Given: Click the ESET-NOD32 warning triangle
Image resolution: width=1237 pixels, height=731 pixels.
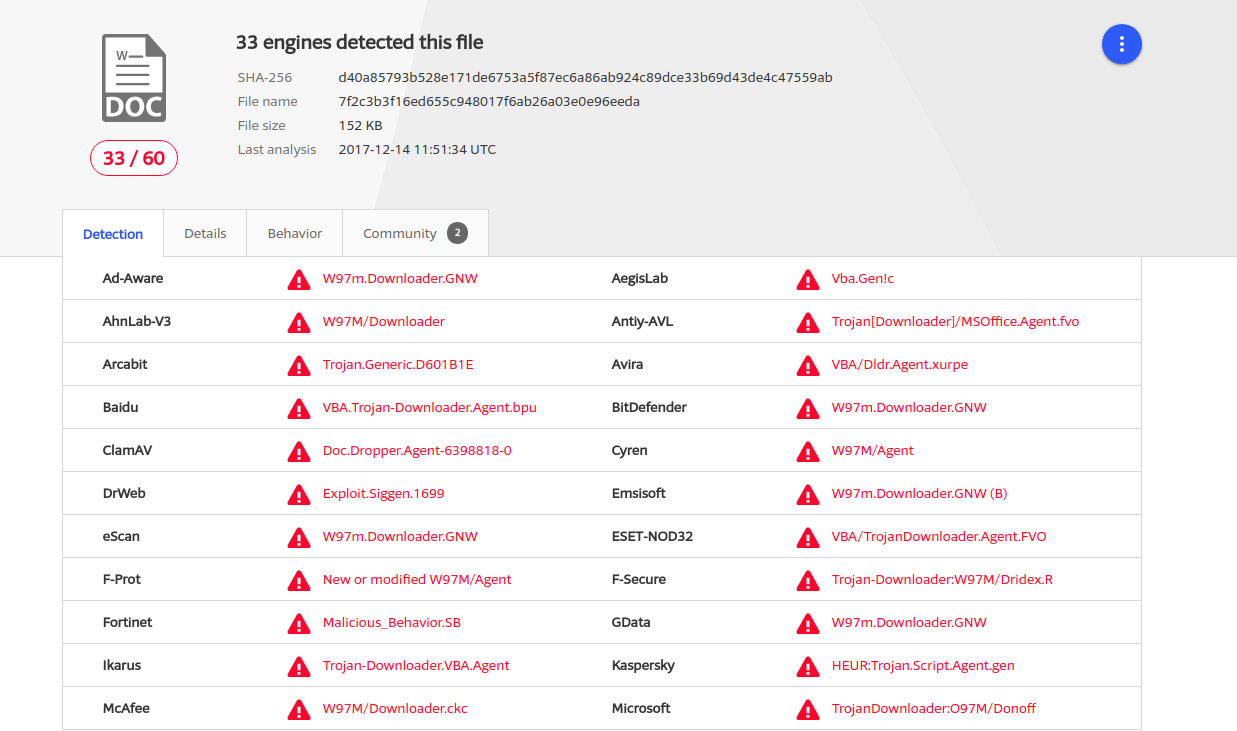Looking at the screenshot, I should (x=808, y=537).
